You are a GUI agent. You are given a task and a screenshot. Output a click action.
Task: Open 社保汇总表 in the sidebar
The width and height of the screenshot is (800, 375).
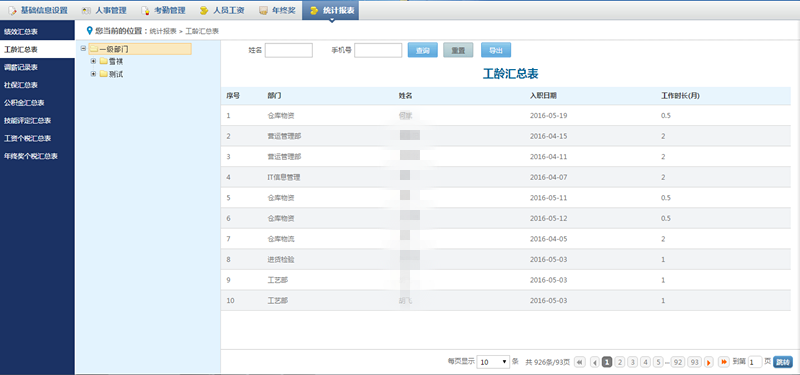point(37,85)
